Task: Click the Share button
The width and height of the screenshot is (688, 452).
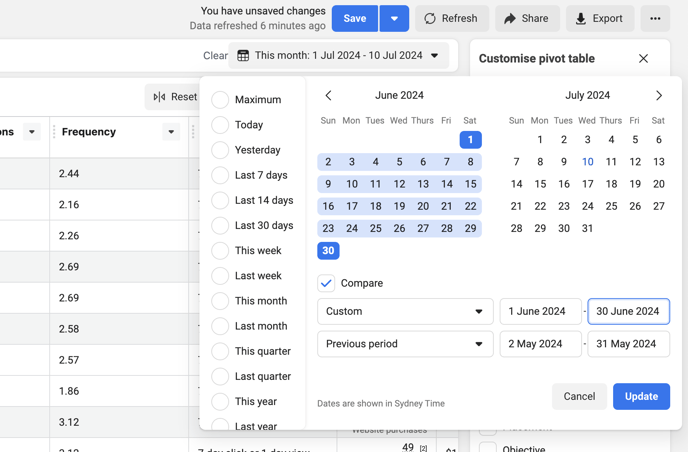Action: (527, 18)
